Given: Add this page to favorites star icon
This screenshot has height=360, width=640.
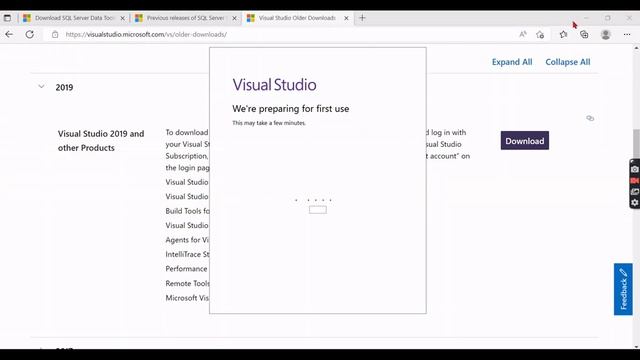Looking at the screenshot, I should (x=540, y=35).
